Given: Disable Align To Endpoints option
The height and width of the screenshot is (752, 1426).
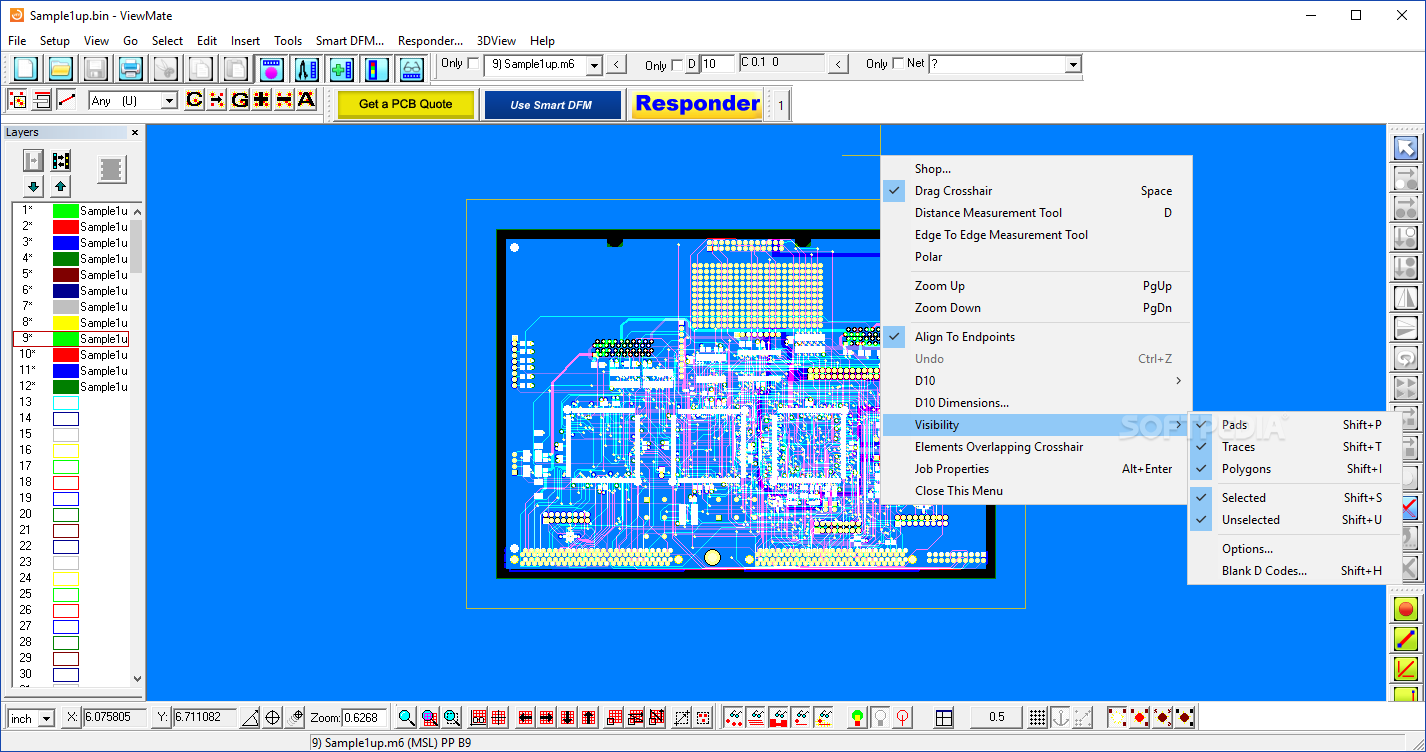Looking at the screenshot, I should (x=964, y=337).
